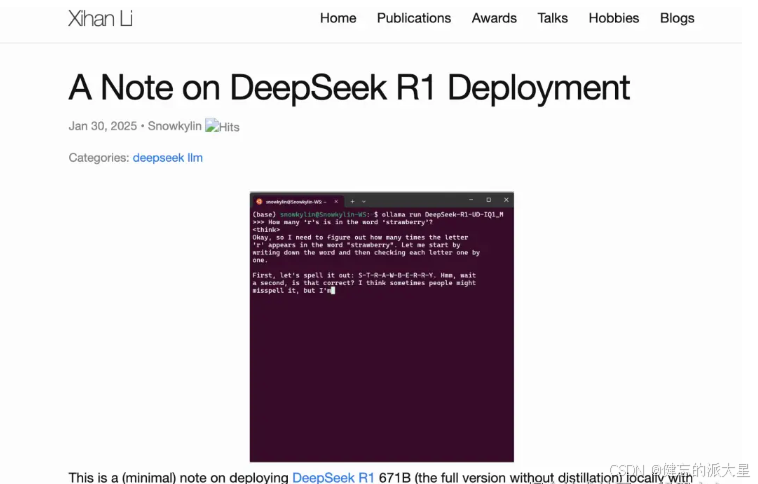Screen dimensions: 758x484
Task: Open the Awards page
Action: click(494, 18)
